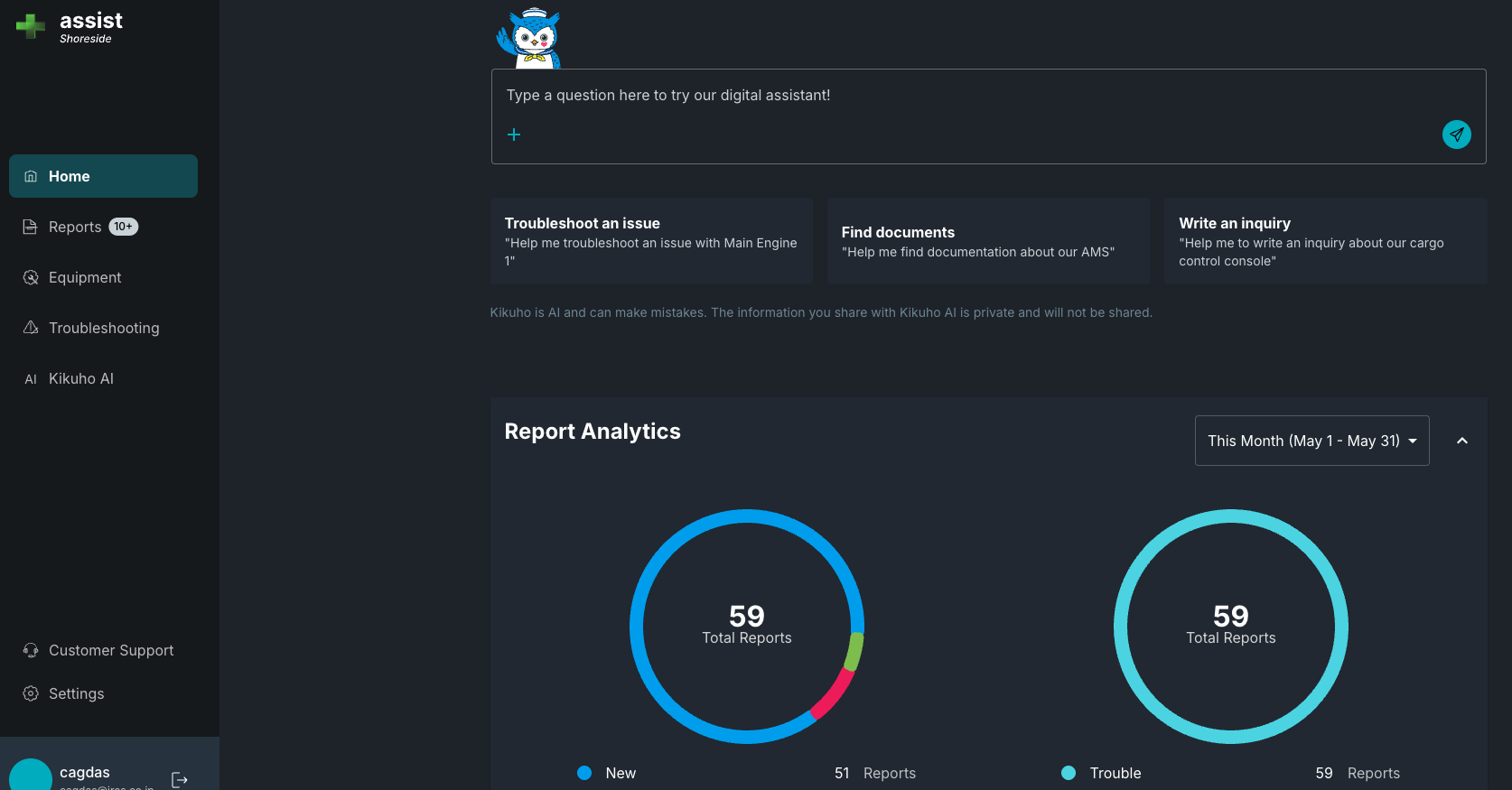Open the Home menu item
This screenshot has height=790, width=1512.
point(103,176)
